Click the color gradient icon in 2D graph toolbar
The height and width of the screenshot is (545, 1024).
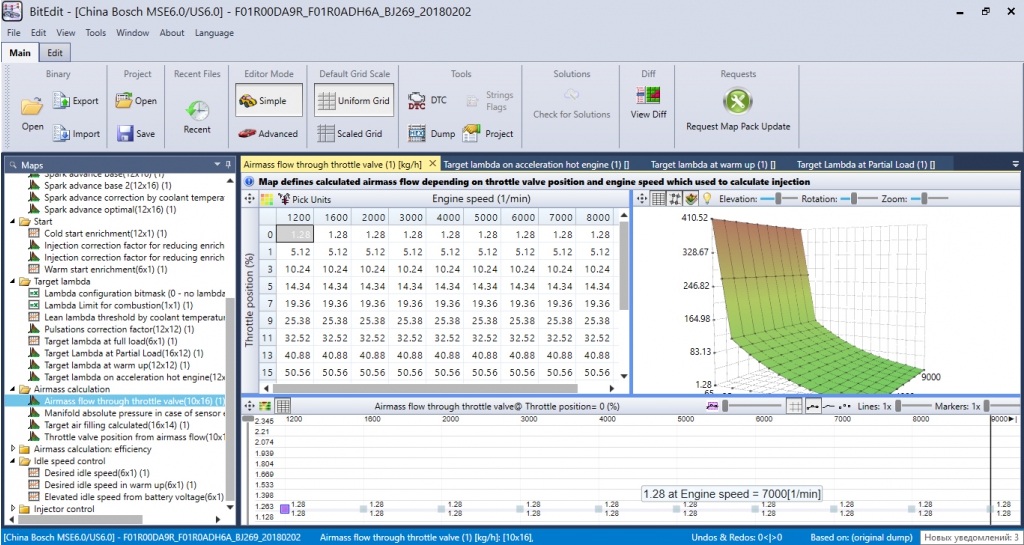click(265, 406)
